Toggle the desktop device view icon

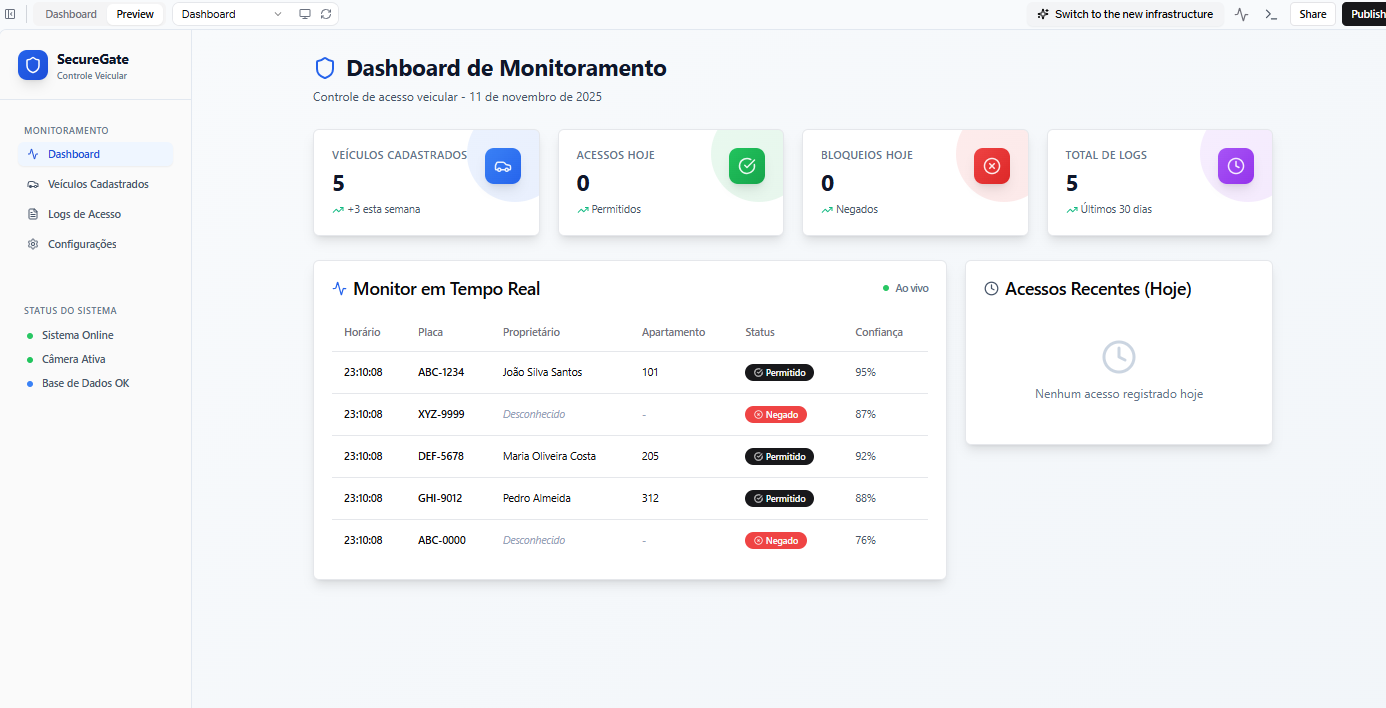pos(305,14)
